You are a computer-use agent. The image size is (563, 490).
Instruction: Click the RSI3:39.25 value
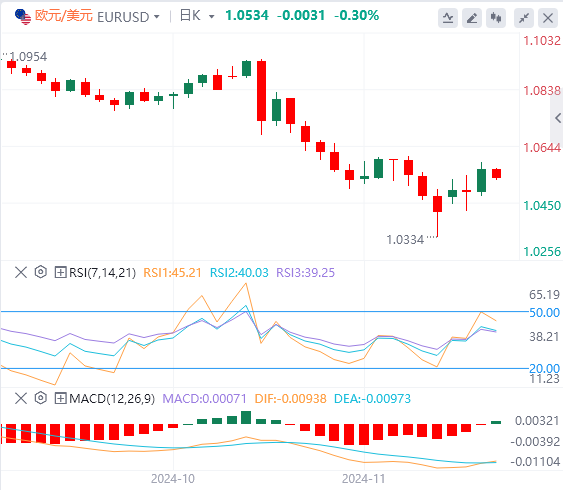(306, 273)
